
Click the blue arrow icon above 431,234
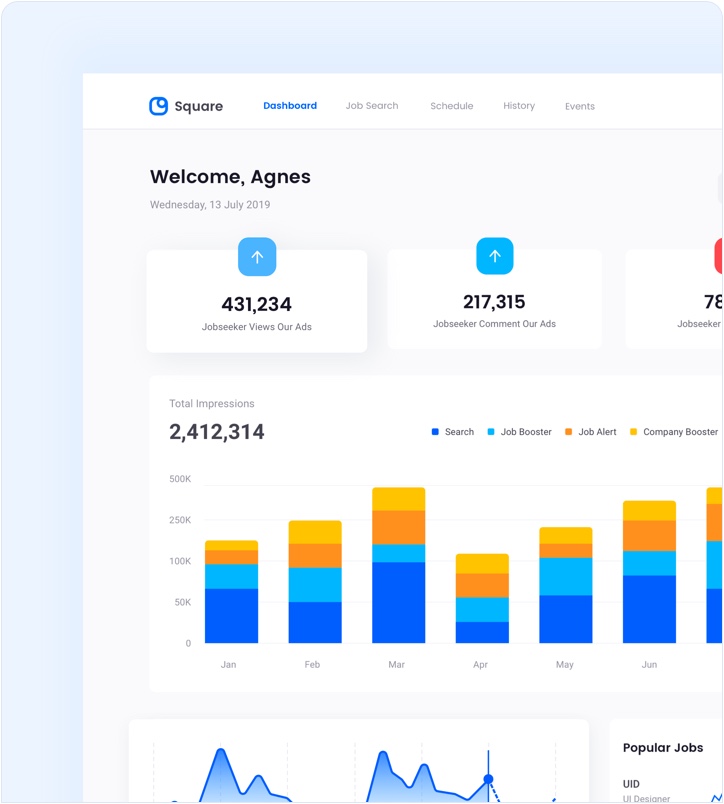257,257
